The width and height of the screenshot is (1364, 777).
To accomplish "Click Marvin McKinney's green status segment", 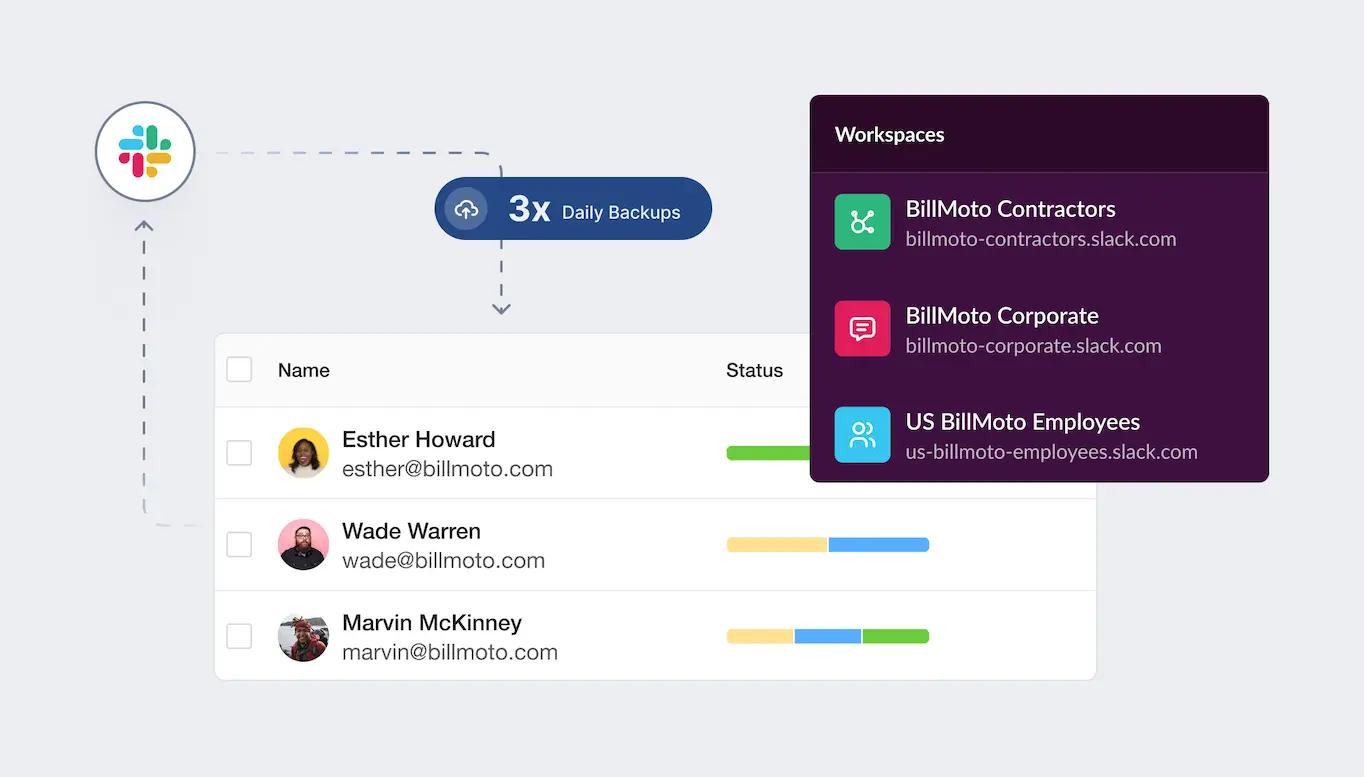I will click(x=896, y=636).
